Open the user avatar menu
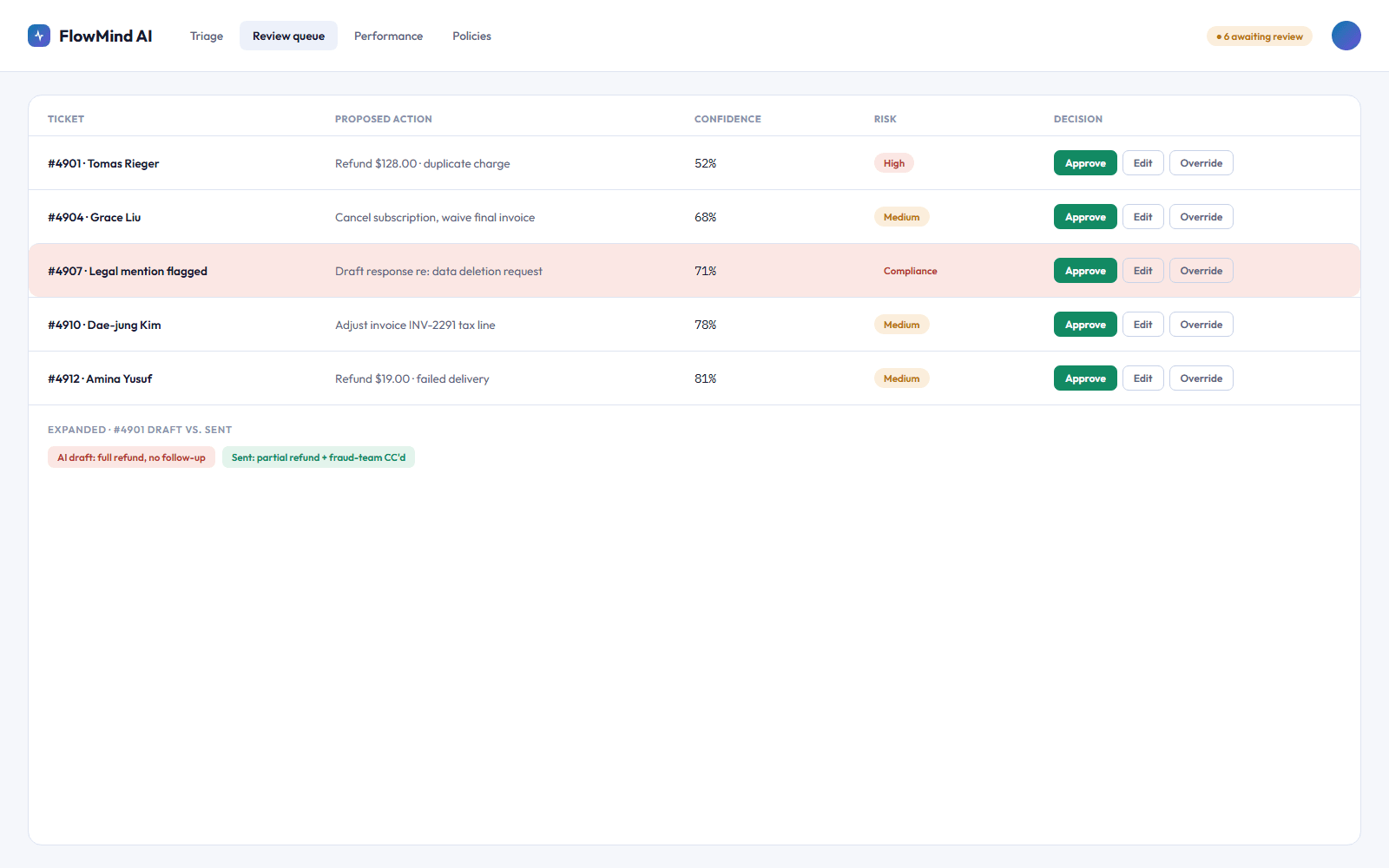The height and width of the screenshot is (868, 1389). [1346, 36]
